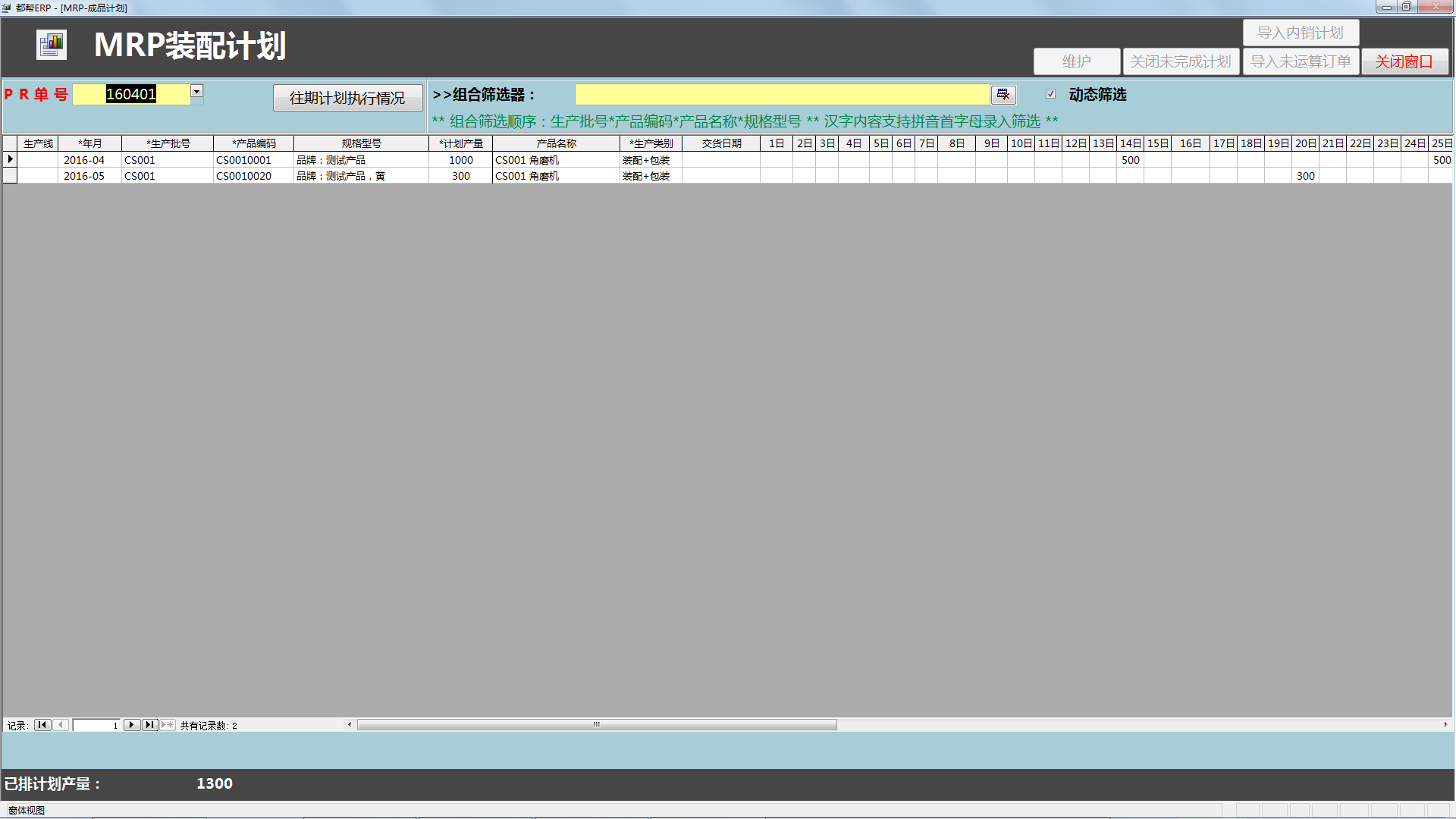Click the 300 value under 20日
Screen dimensions: 1456x819
[1305, 176]
